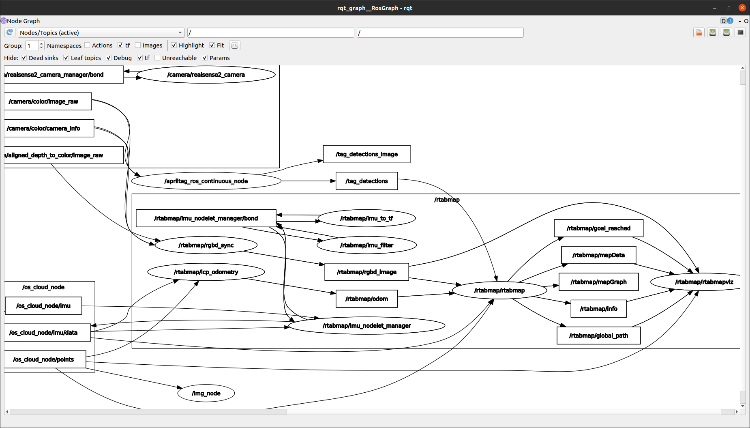Click the namespace filter input field
Image resolution: width=750 pixels, height=428 pixels.
270,32
